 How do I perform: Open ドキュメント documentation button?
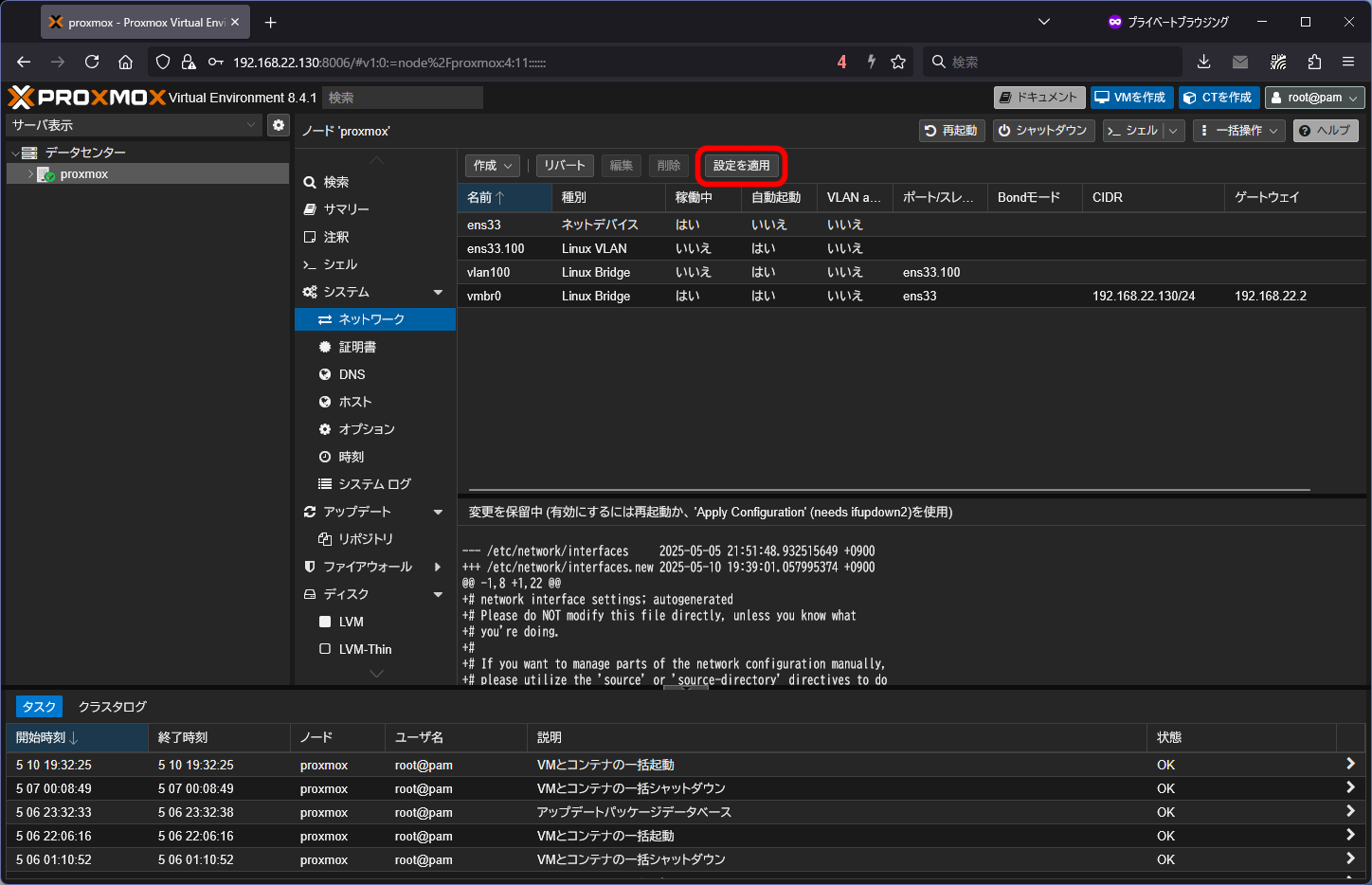coord(1039,98)
